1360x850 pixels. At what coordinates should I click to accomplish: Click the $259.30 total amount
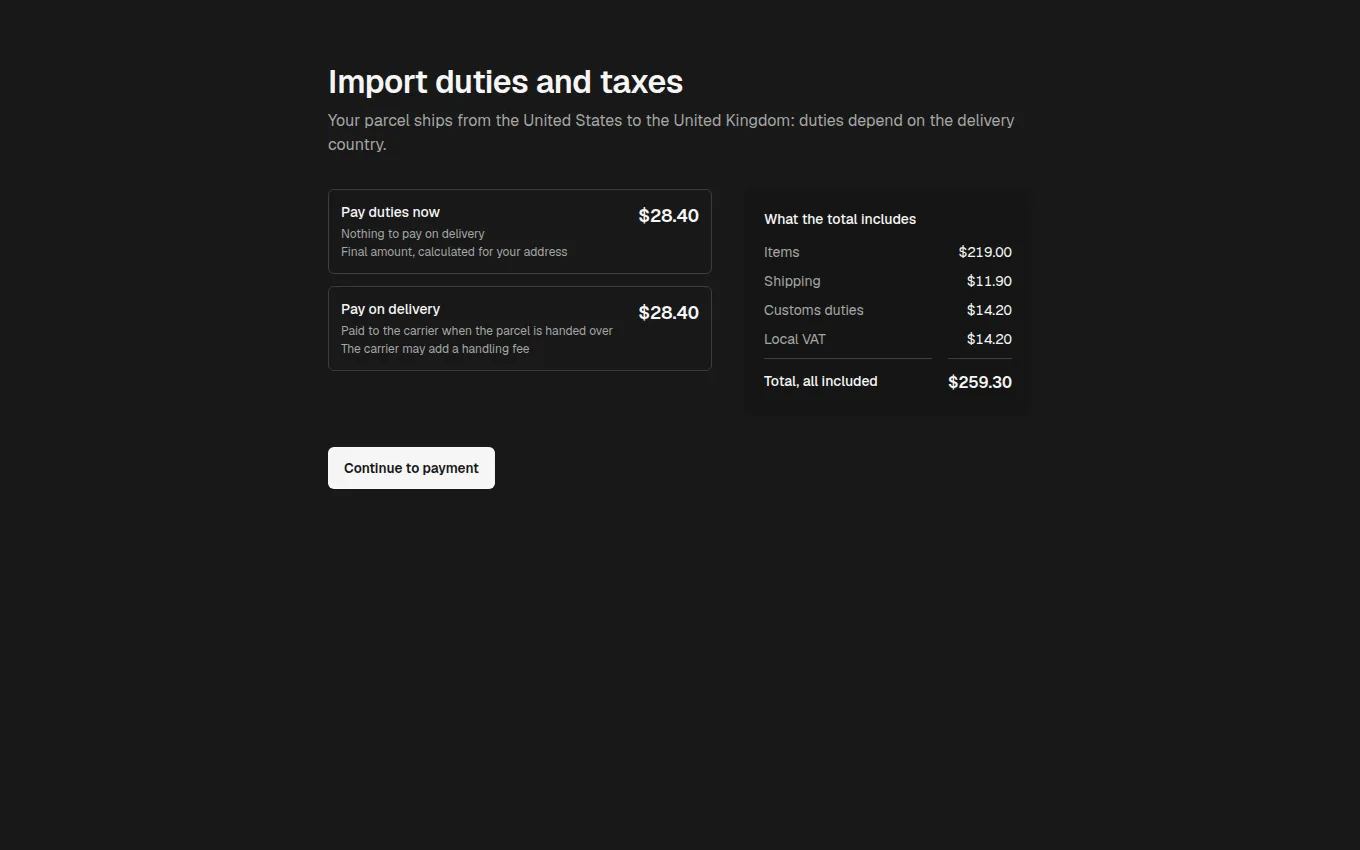[980, 382]
